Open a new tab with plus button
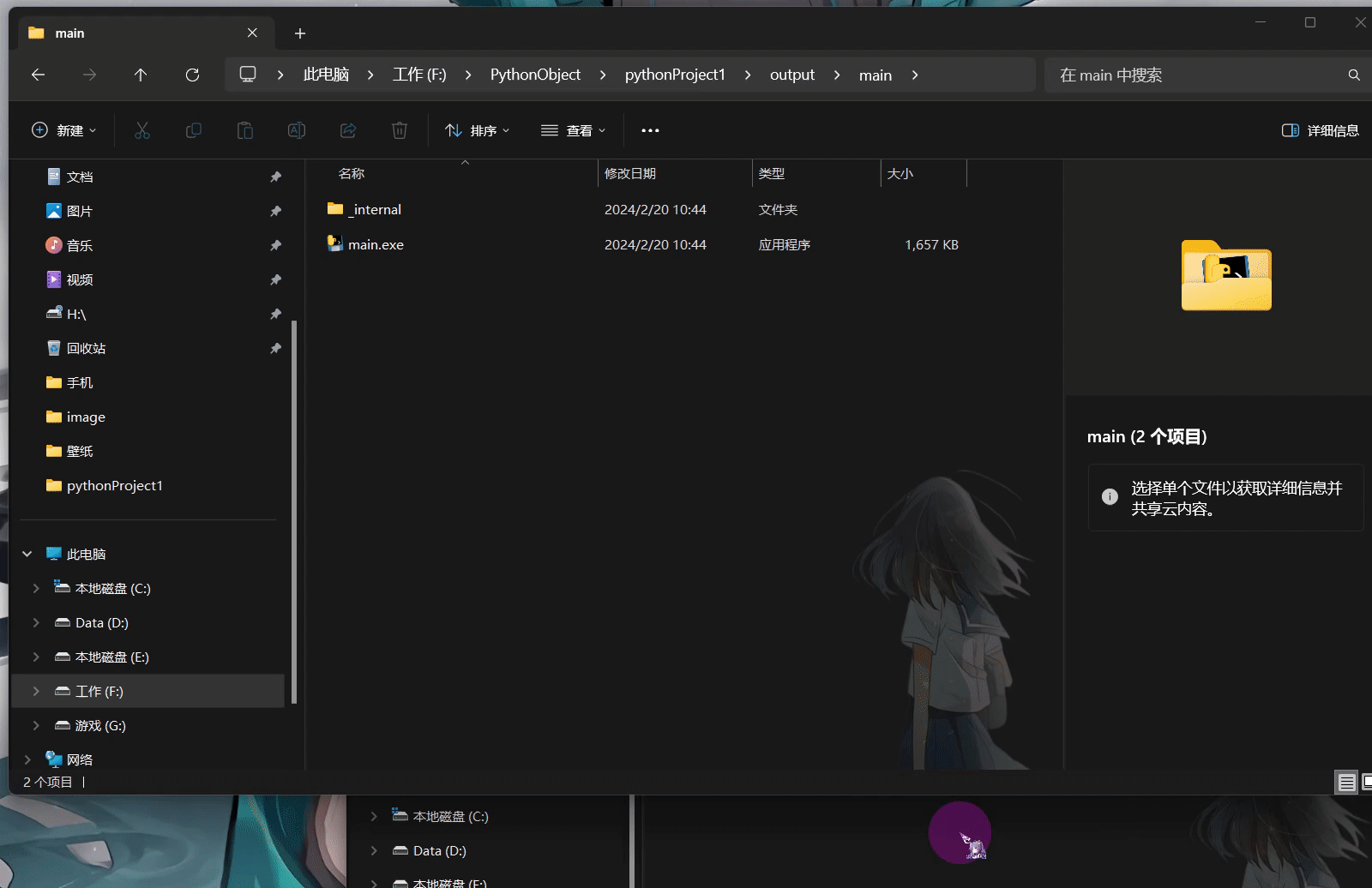 pos(299,33)
